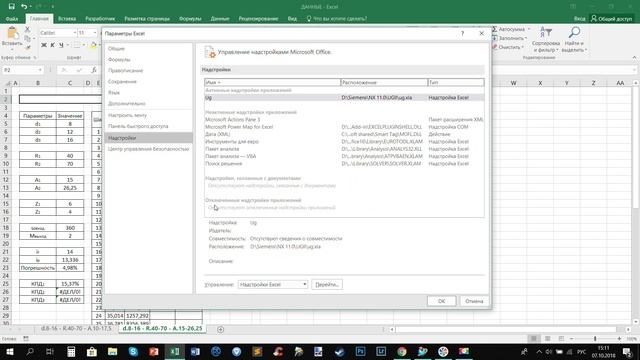Select Общие category in Excel options
Image resolution: width=640 pixels, height=360 pixels.
point(148,49)
